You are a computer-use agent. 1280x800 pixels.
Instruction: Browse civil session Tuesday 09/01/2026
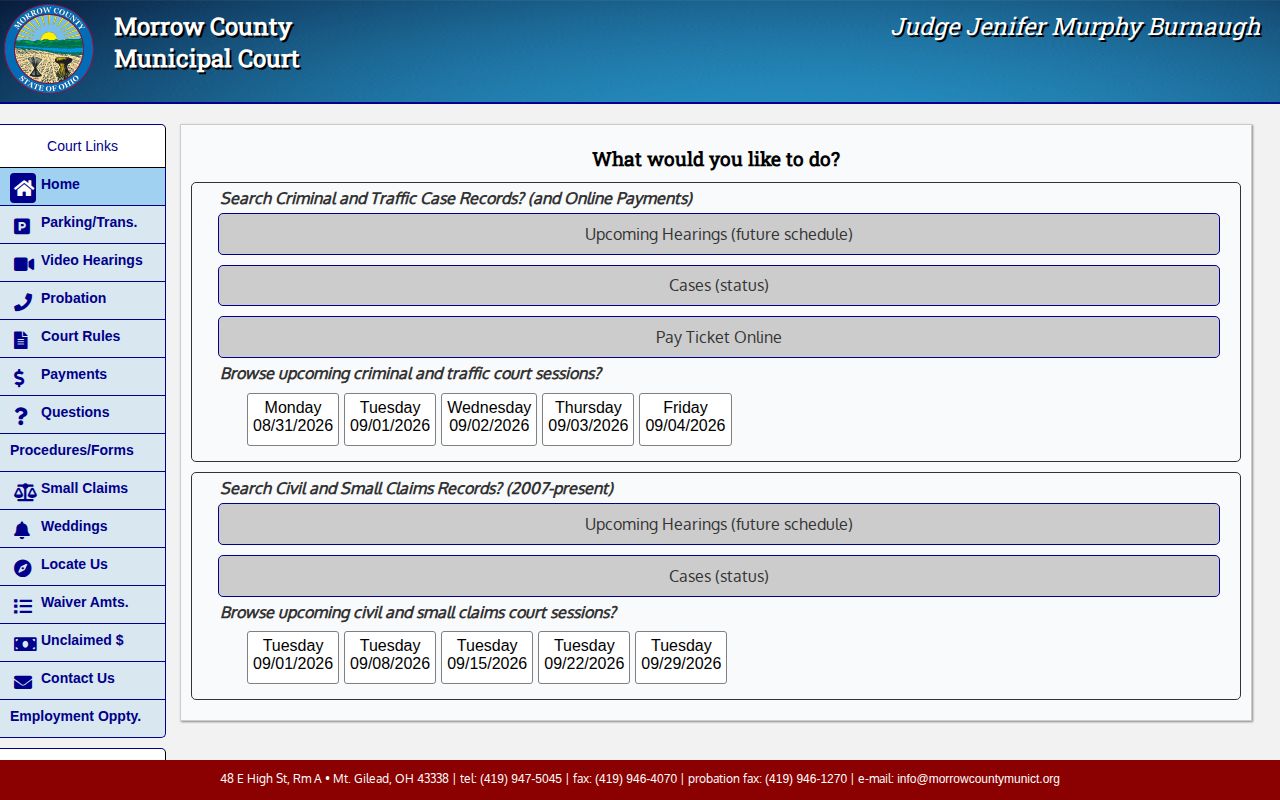click(293, 657)
